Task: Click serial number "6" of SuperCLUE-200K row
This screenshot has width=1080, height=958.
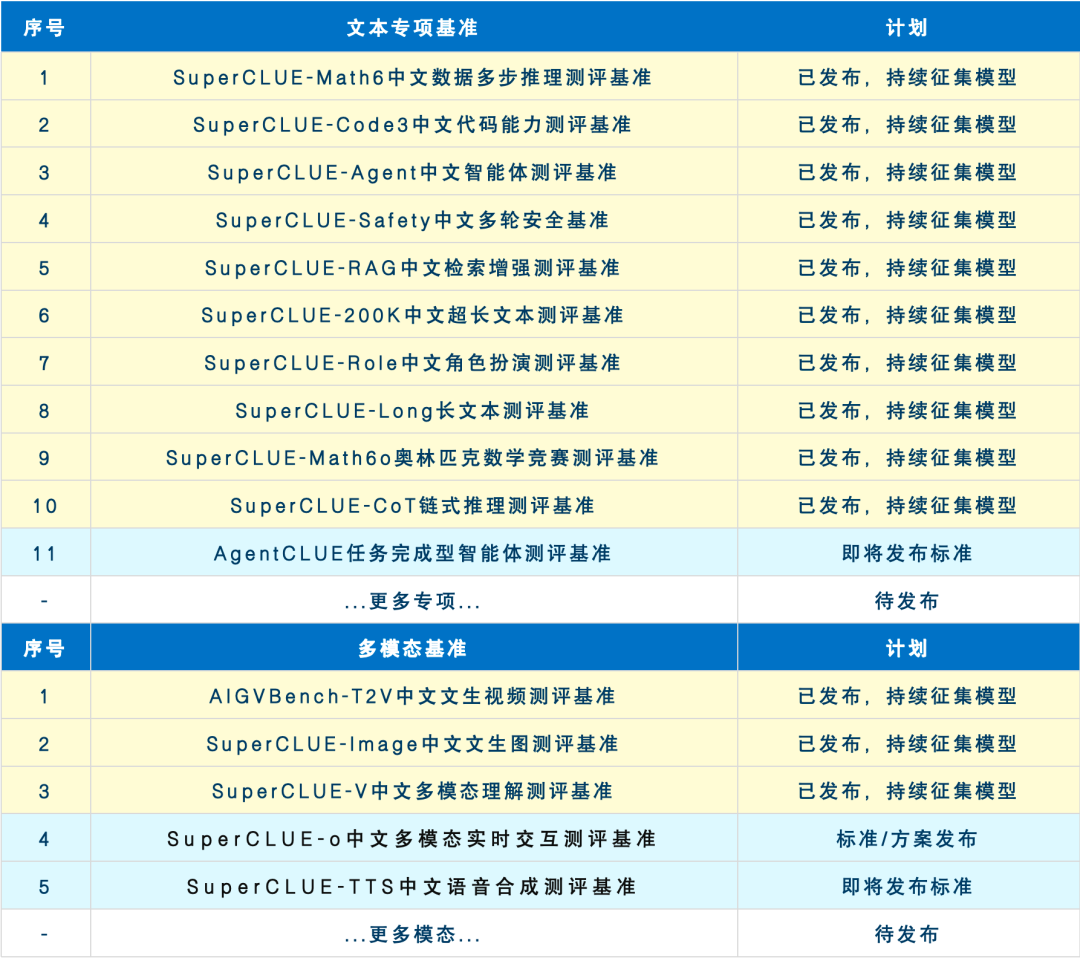Action: (x=45, y=315)
